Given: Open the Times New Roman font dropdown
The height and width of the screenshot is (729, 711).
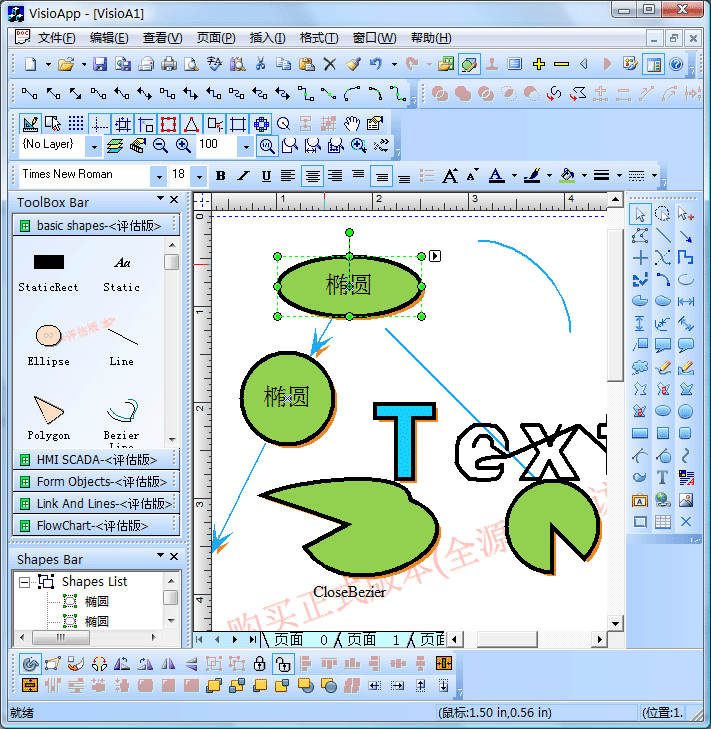Looking at the screenshot, I should pyautogui.click(x=158, y=176).
